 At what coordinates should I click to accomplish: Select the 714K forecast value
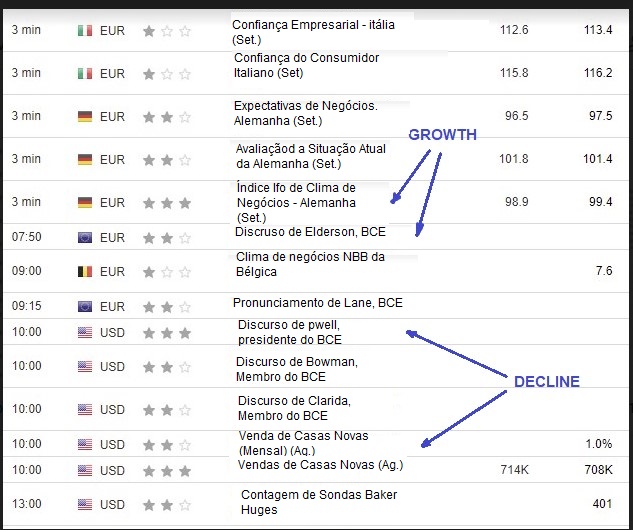pyautogui.click(x=514, y=470)
